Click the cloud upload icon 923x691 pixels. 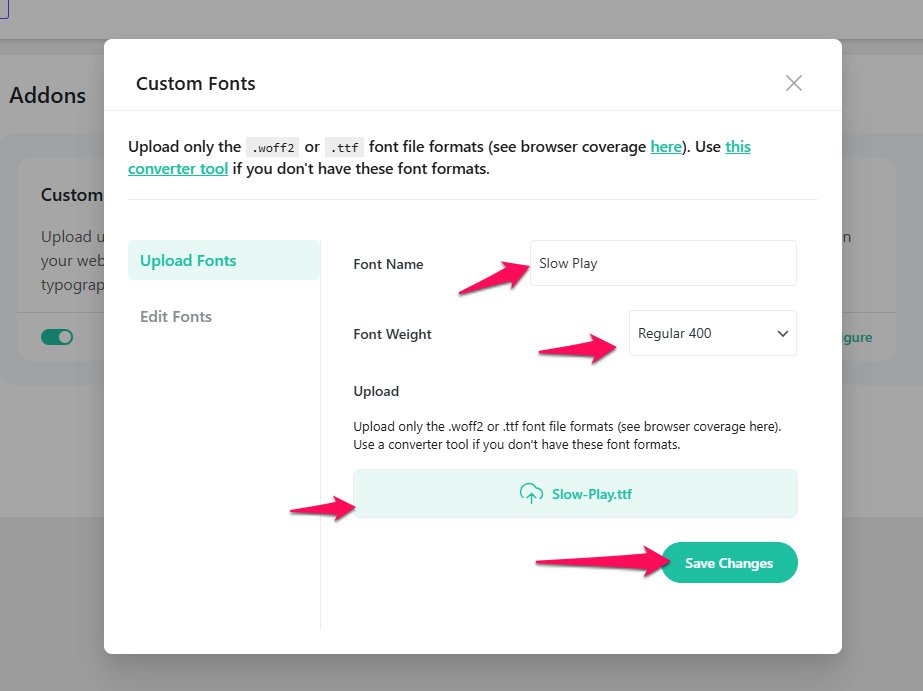[531, 493]
